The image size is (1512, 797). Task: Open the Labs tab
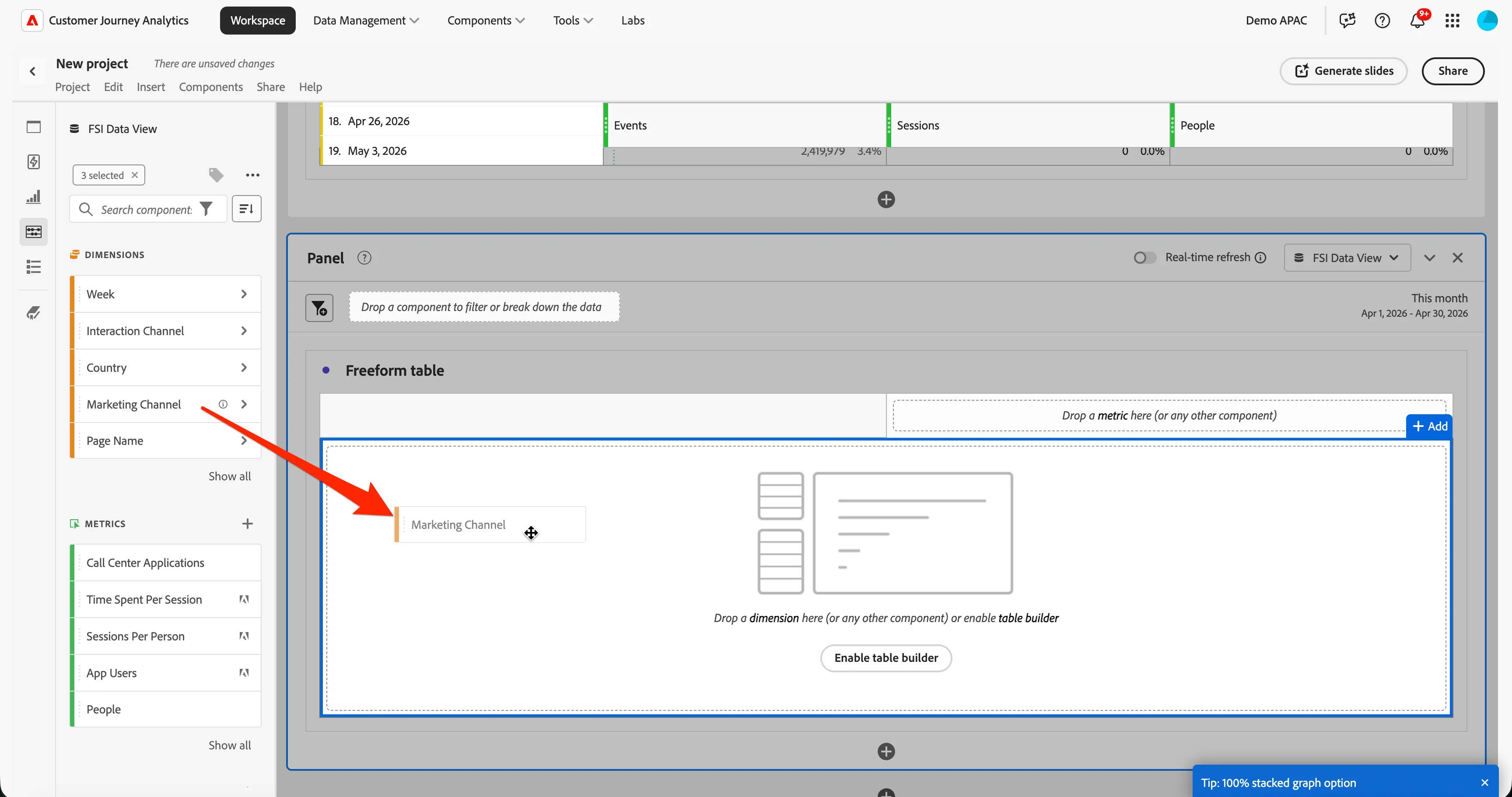[x=633, y=21]
